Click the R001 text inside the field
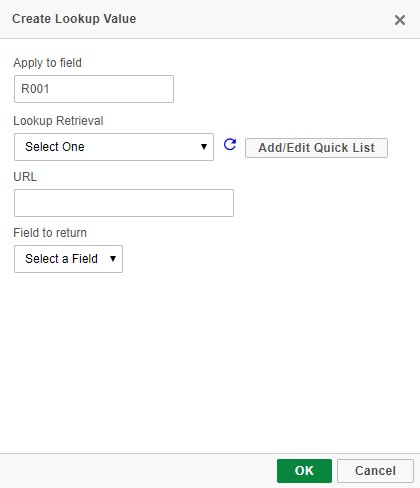This screenshot has width=420, height=488. [35, 89]
